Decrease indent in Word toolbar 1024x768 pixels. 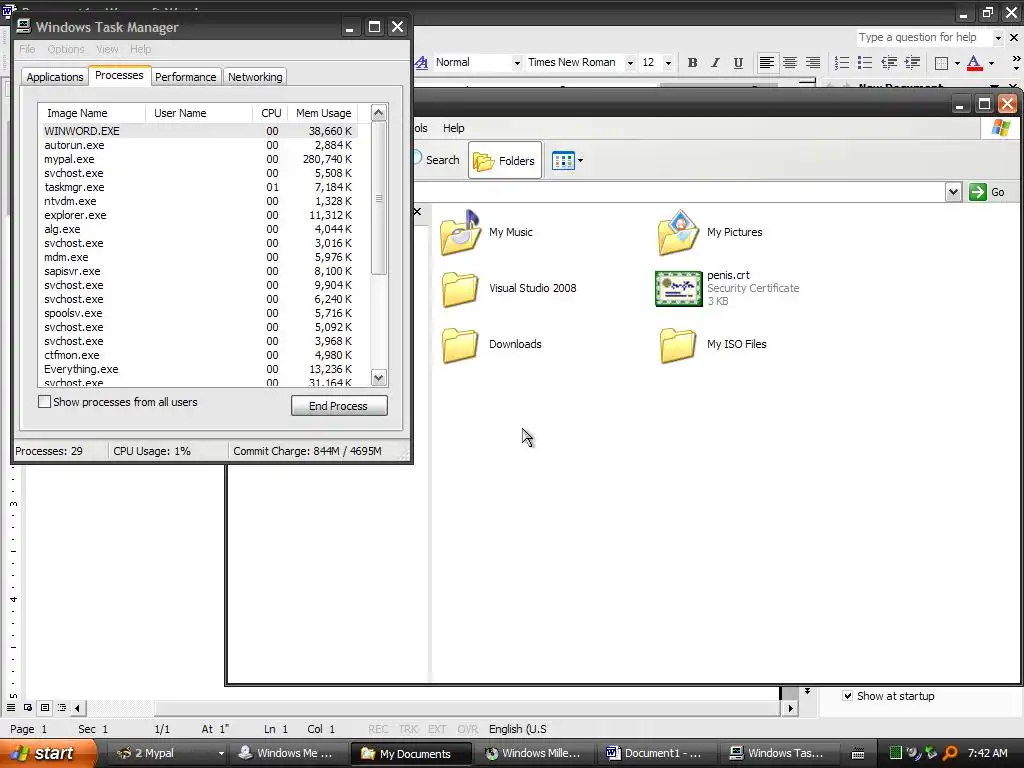pos(889,63)
